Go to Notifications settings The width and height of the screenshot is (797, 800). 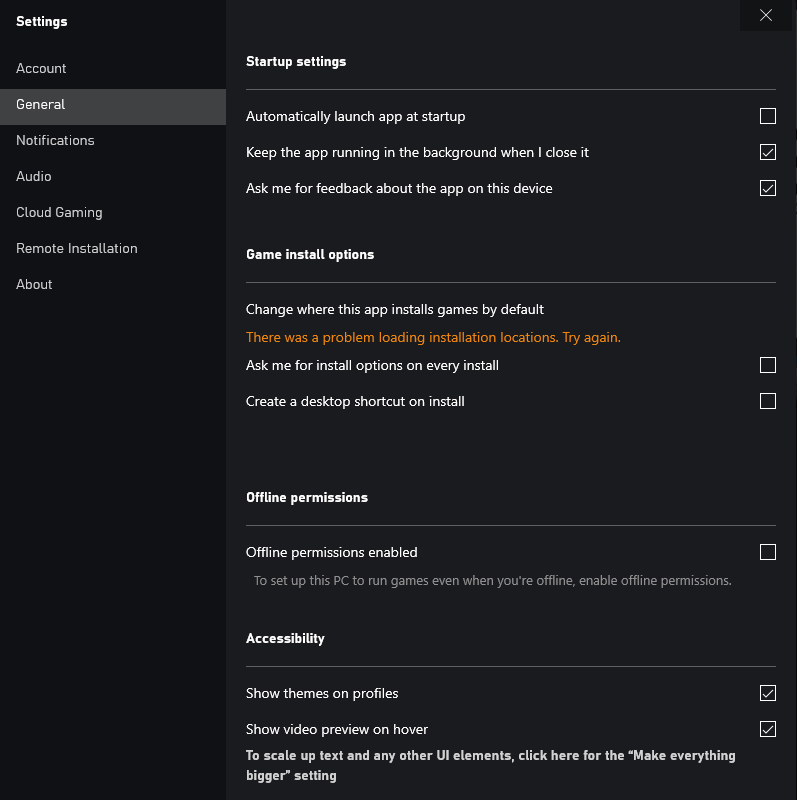[x=55, y=140]
